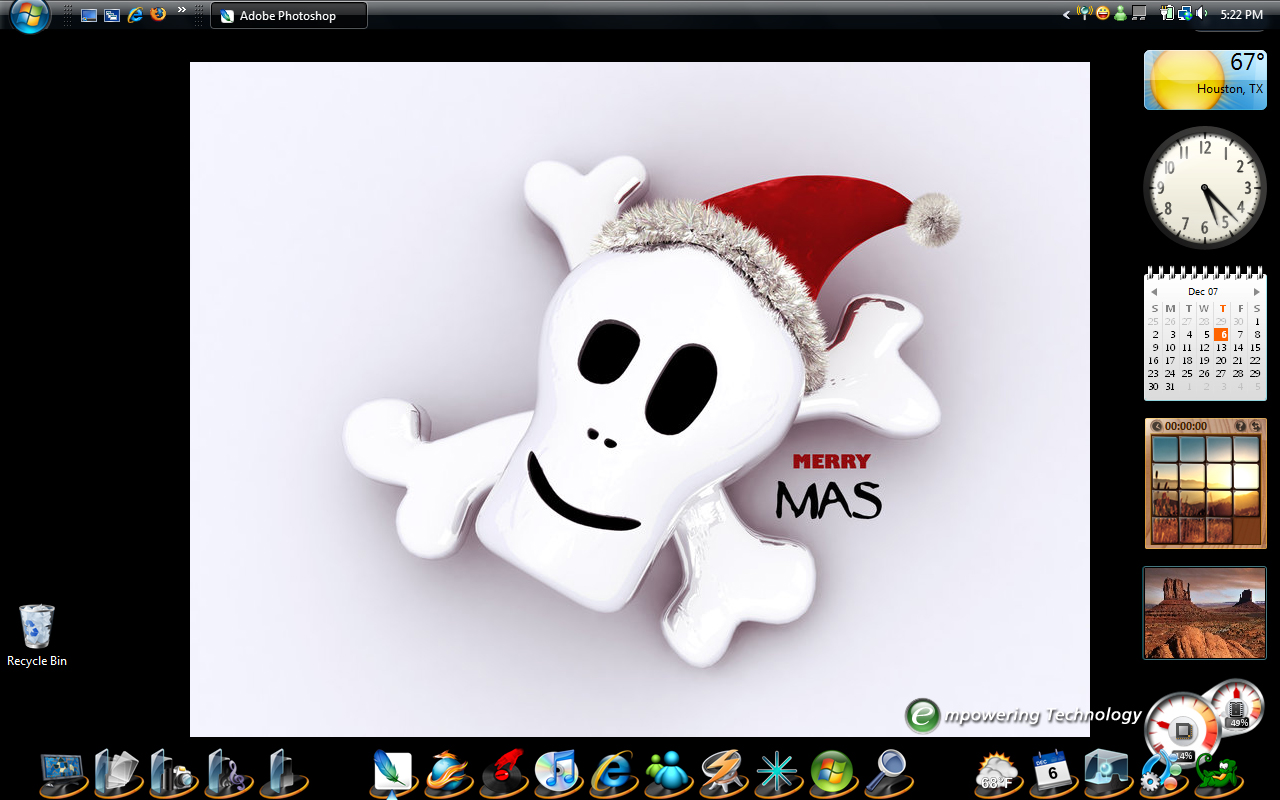Open plain folder dock icon
This screenshot has height=800, width=1280.
283,772
